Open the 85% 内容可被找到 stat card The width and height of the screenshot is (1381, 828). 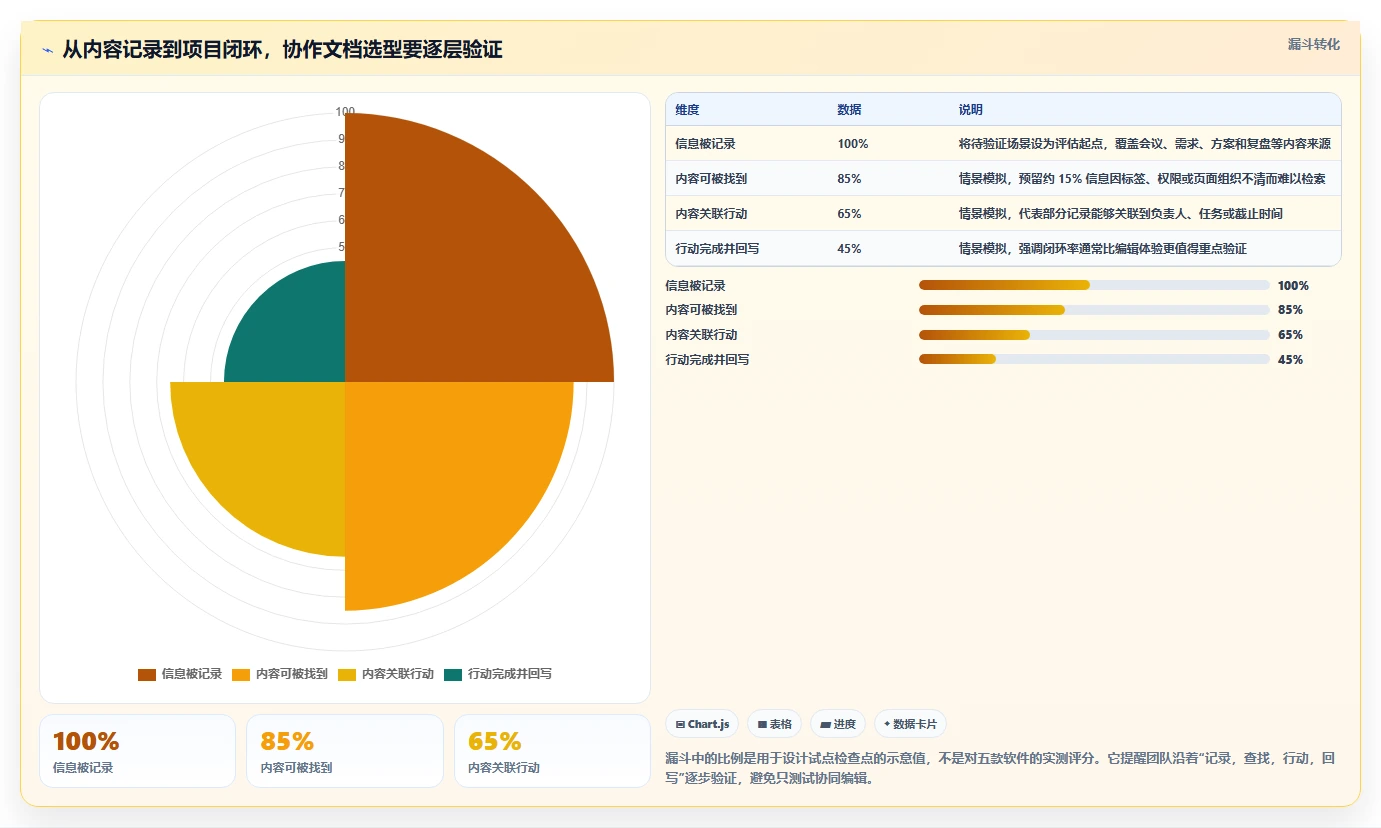[x=345, y=751]
